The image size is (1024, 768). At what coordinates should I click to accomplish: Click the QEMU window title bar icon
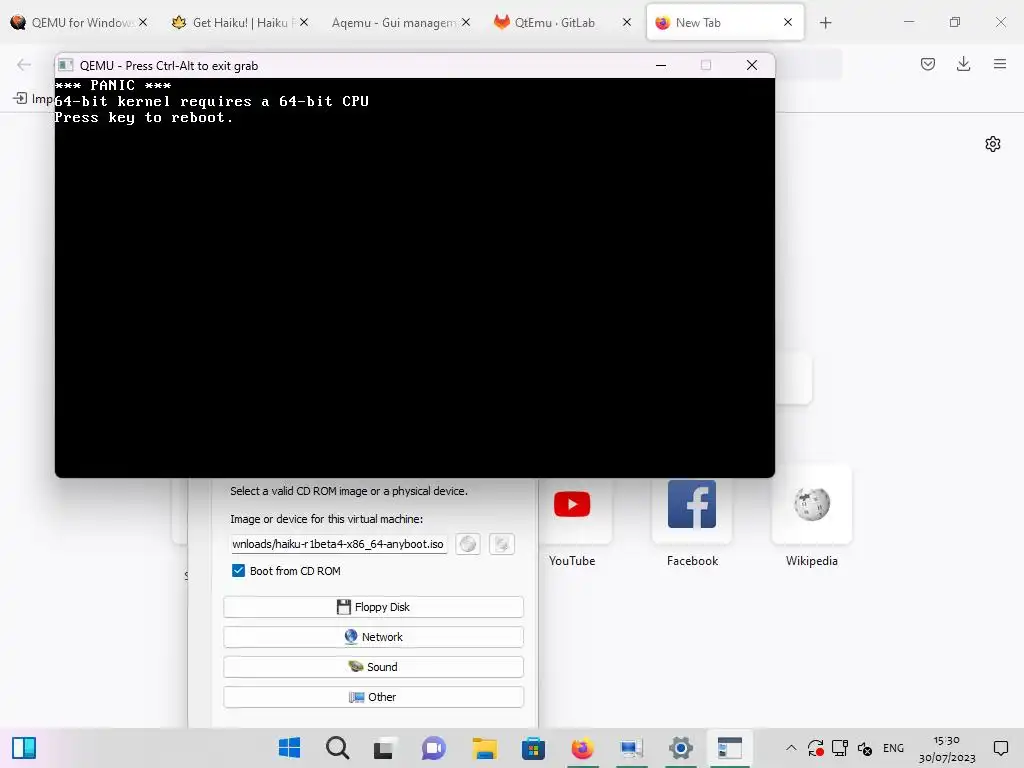point(65,65)
